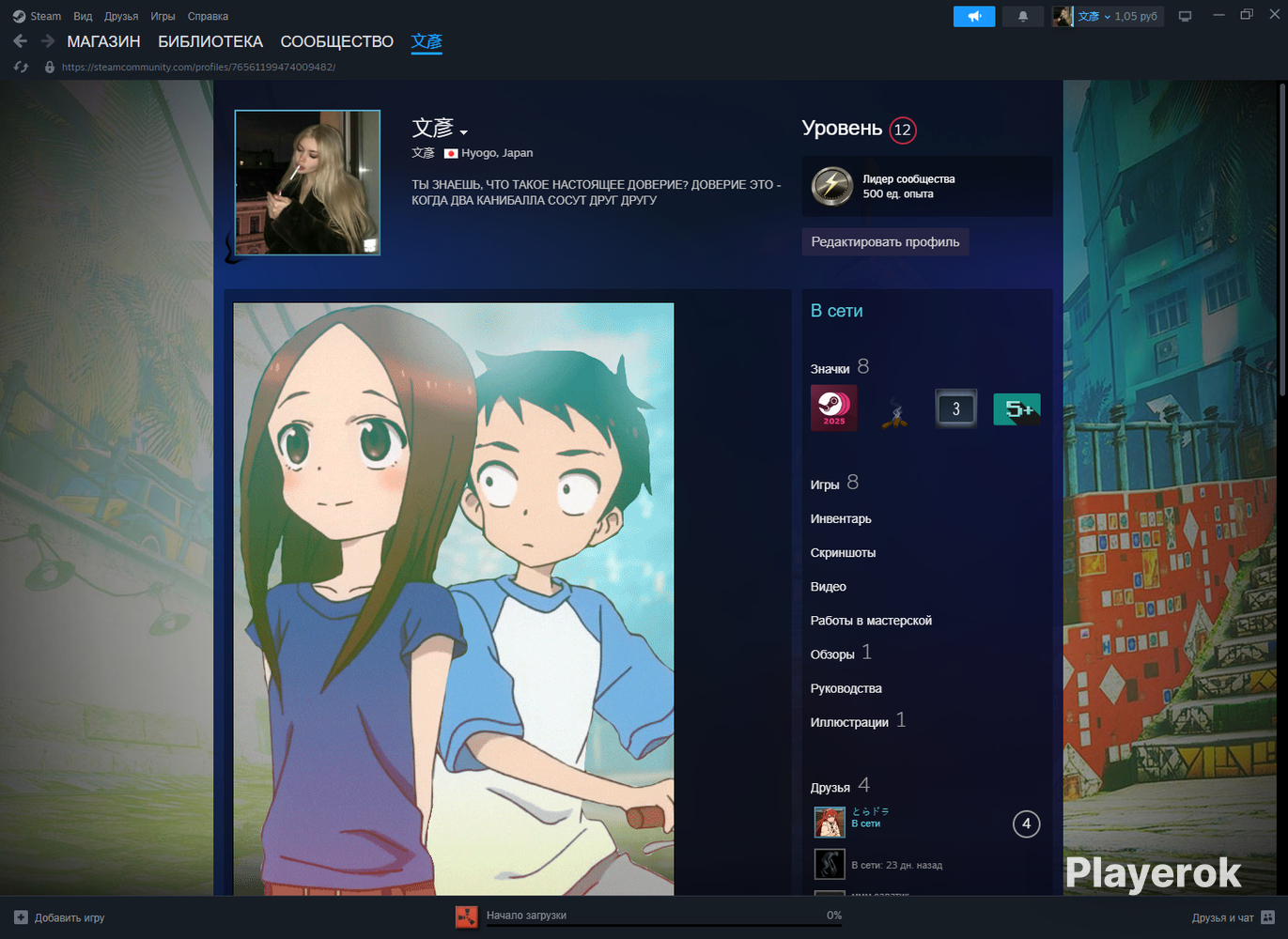Click В сети: 23 дн. назад text
This screenshot has height=939, width=1288.
[896, 865]
